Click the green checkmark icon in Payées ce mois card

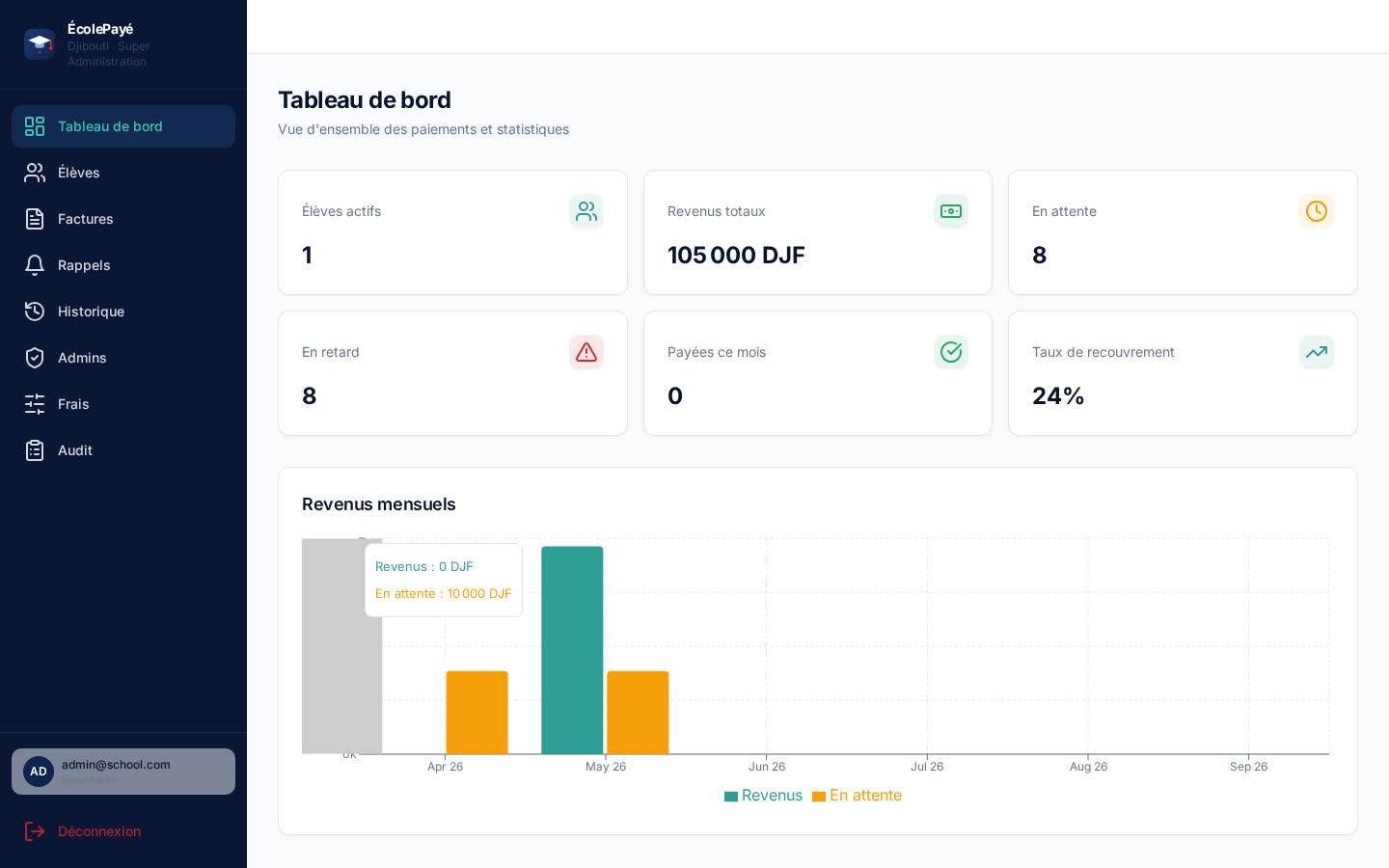[x=951, y=352]
